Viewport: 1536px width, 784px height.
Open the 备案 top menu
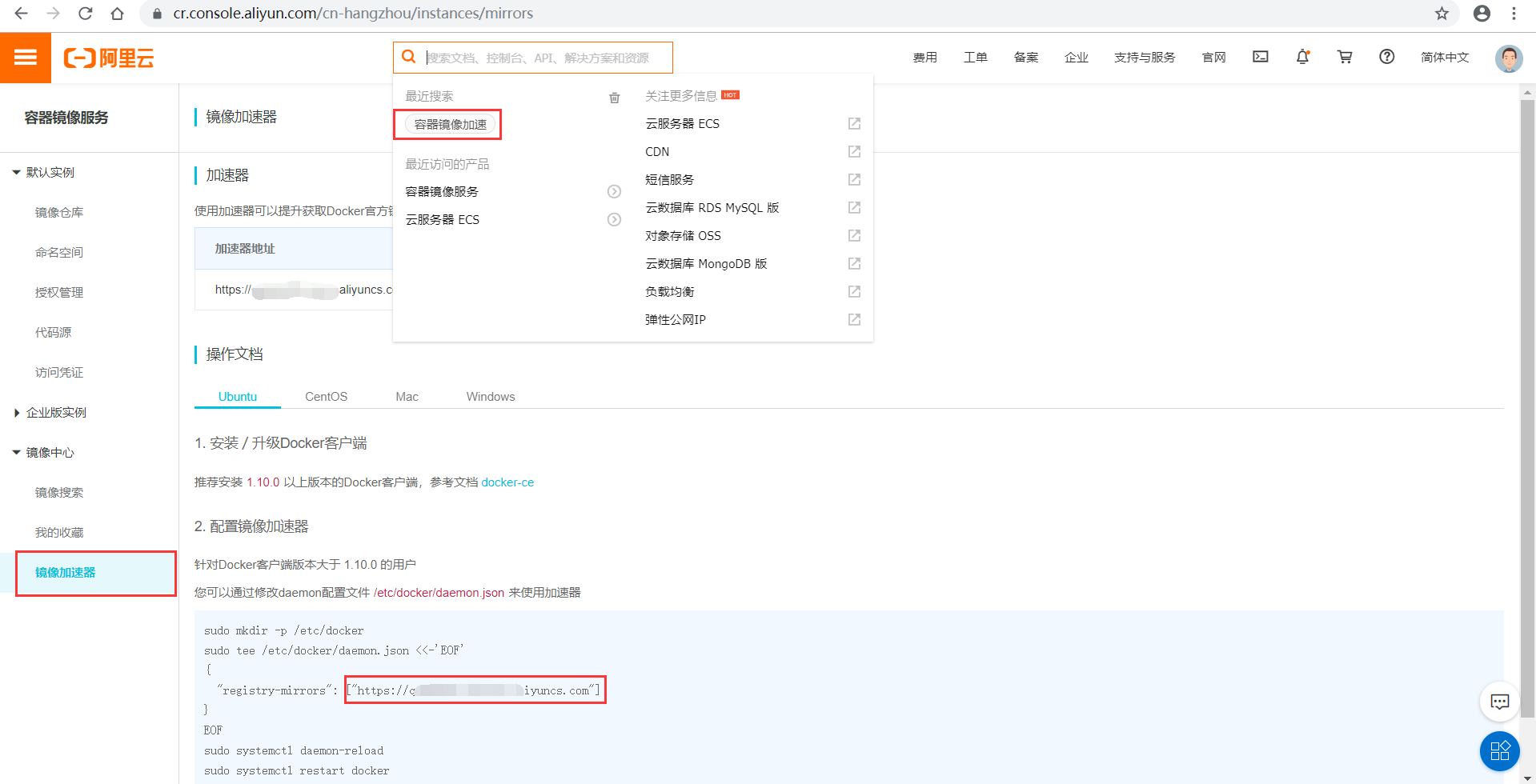1026,57
